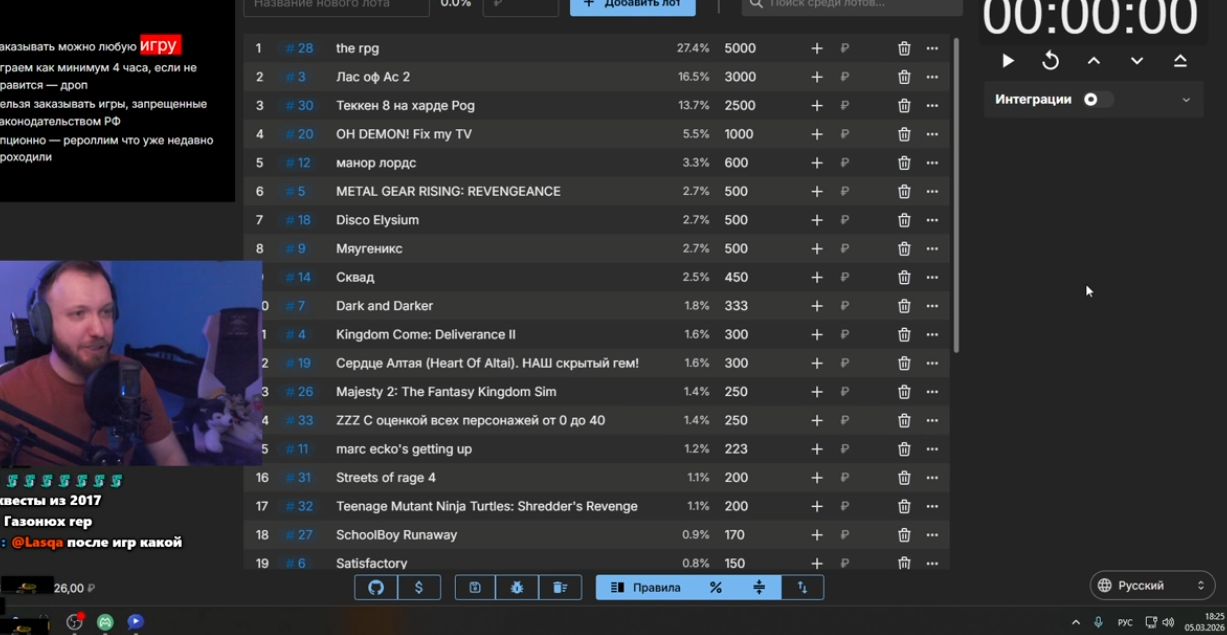Start the auction timer with play button
The height and width of the screenshot is (635, 1227).
[x=1008, y=61]
